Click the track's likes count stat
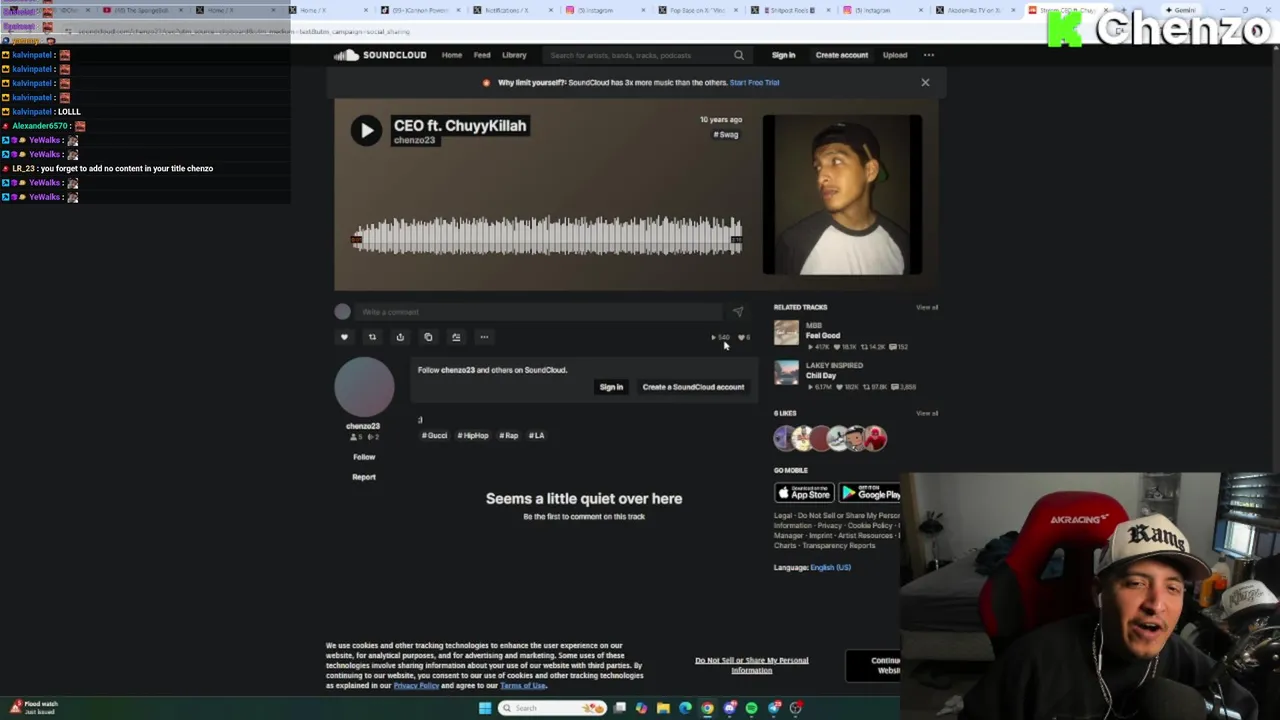 tap(744, 337)
